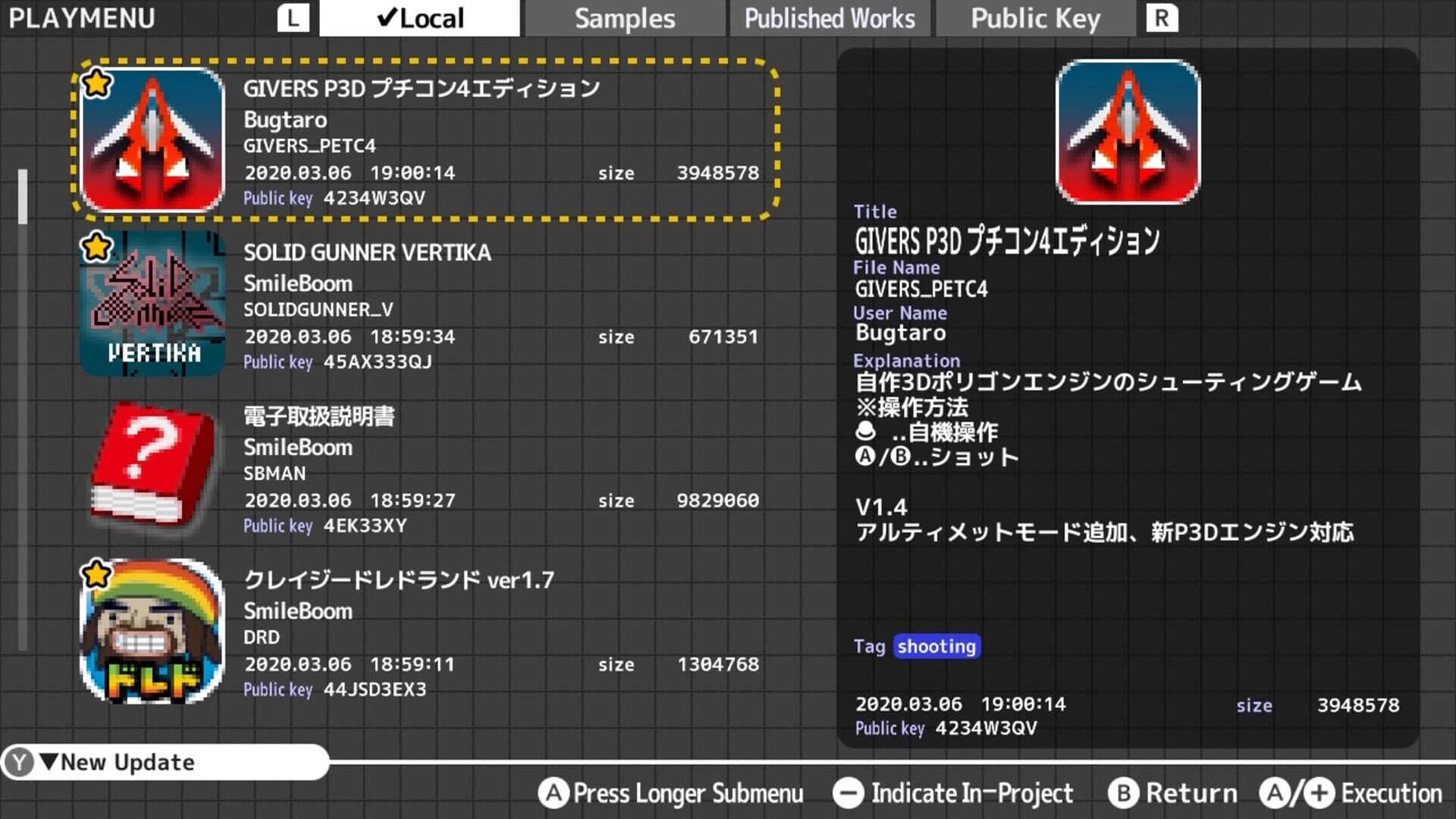Select the GIVERS P3D ship icon thumbnail
The height and width of the screenshot is (819, 1456).
152,140
